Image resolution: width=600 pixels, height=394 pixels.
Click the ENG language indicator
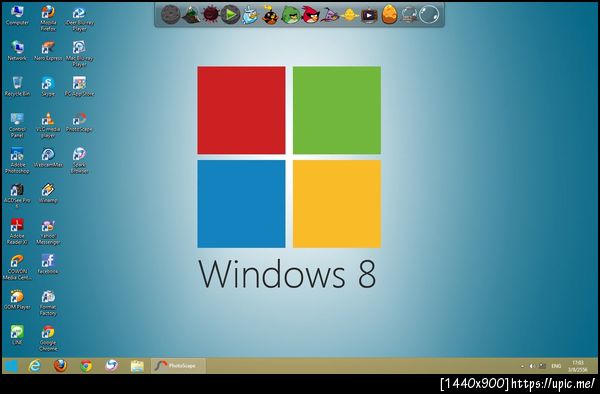(x=556, y=366)
